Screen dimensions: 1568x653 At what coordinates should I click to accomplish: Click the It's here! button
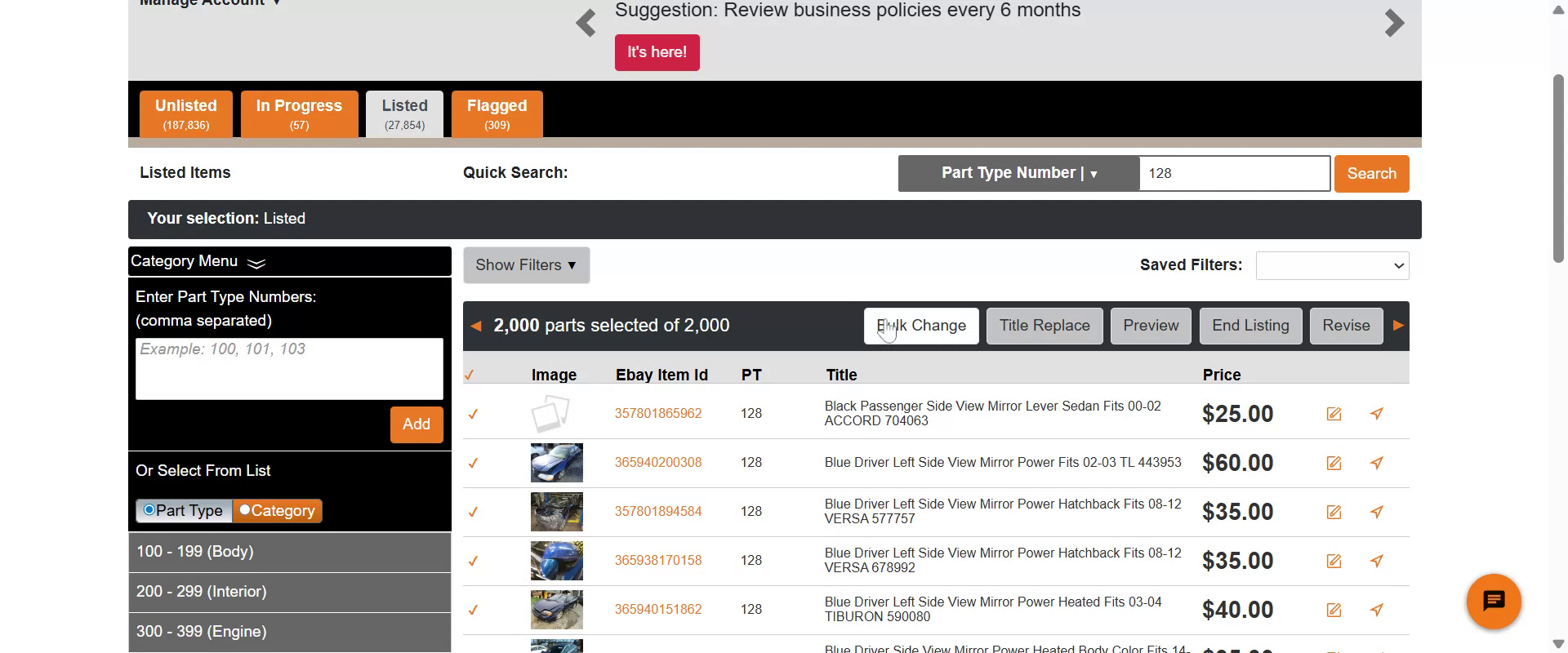657,52
